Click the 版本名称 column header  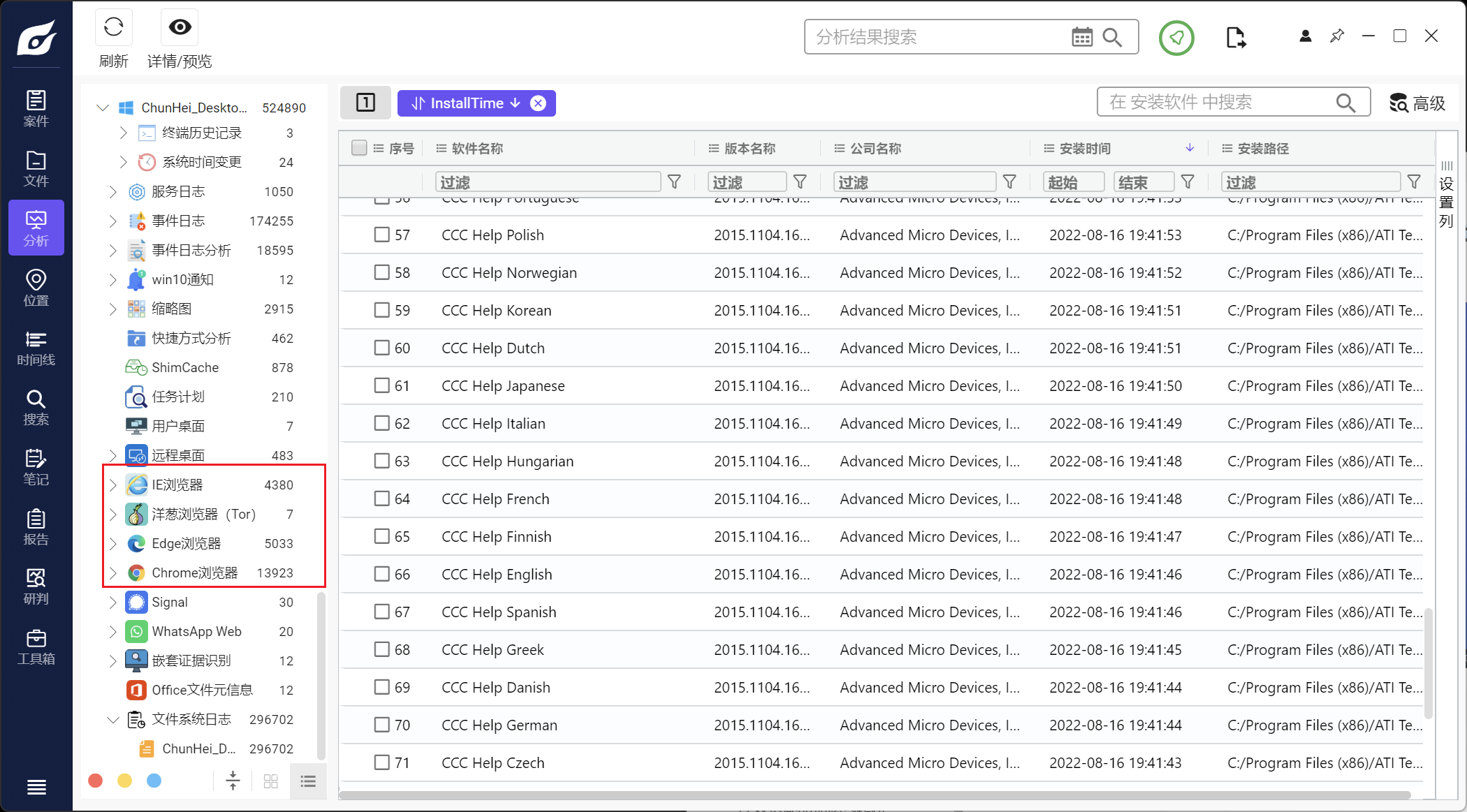coord(750,148)
